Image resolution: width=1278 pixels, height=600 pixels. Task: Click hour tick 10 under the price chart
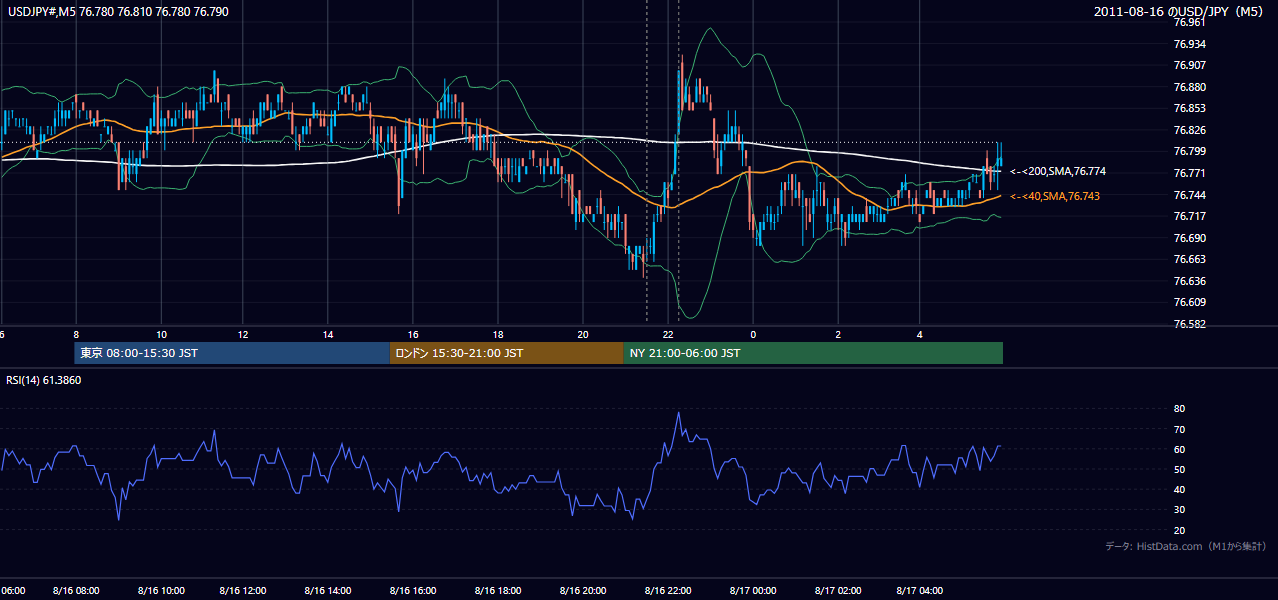[x=161, y=335]
